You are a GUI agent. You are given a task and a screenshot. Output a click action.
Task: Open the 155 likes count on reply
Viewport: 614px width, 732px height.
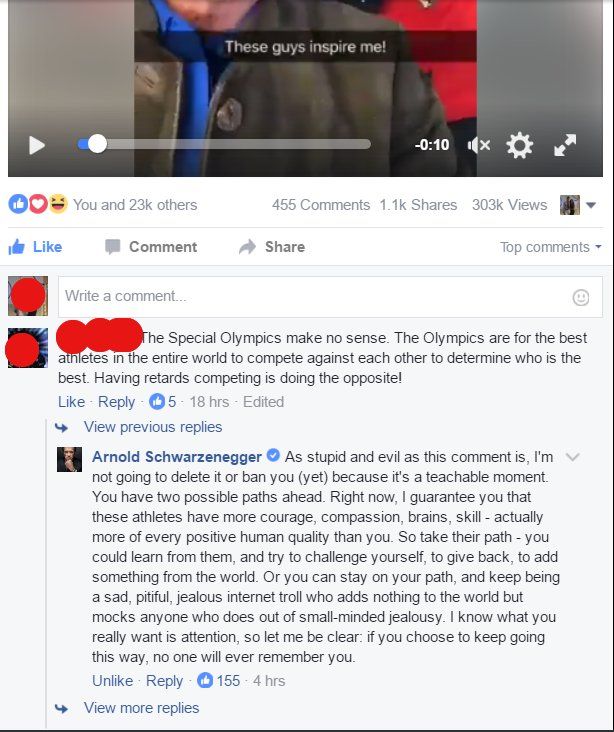coord(219,681)
